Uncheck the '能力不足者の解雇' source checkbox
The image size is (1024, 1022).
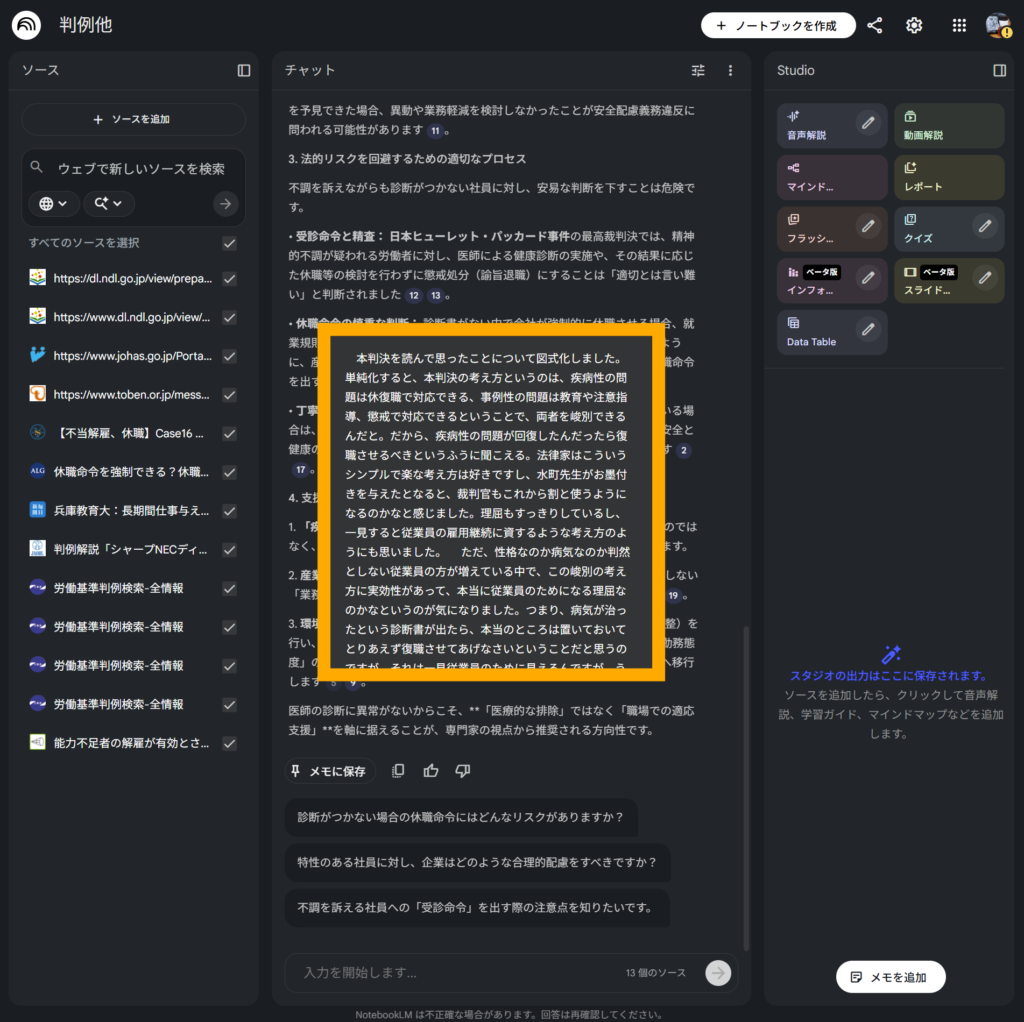(229, 743)
